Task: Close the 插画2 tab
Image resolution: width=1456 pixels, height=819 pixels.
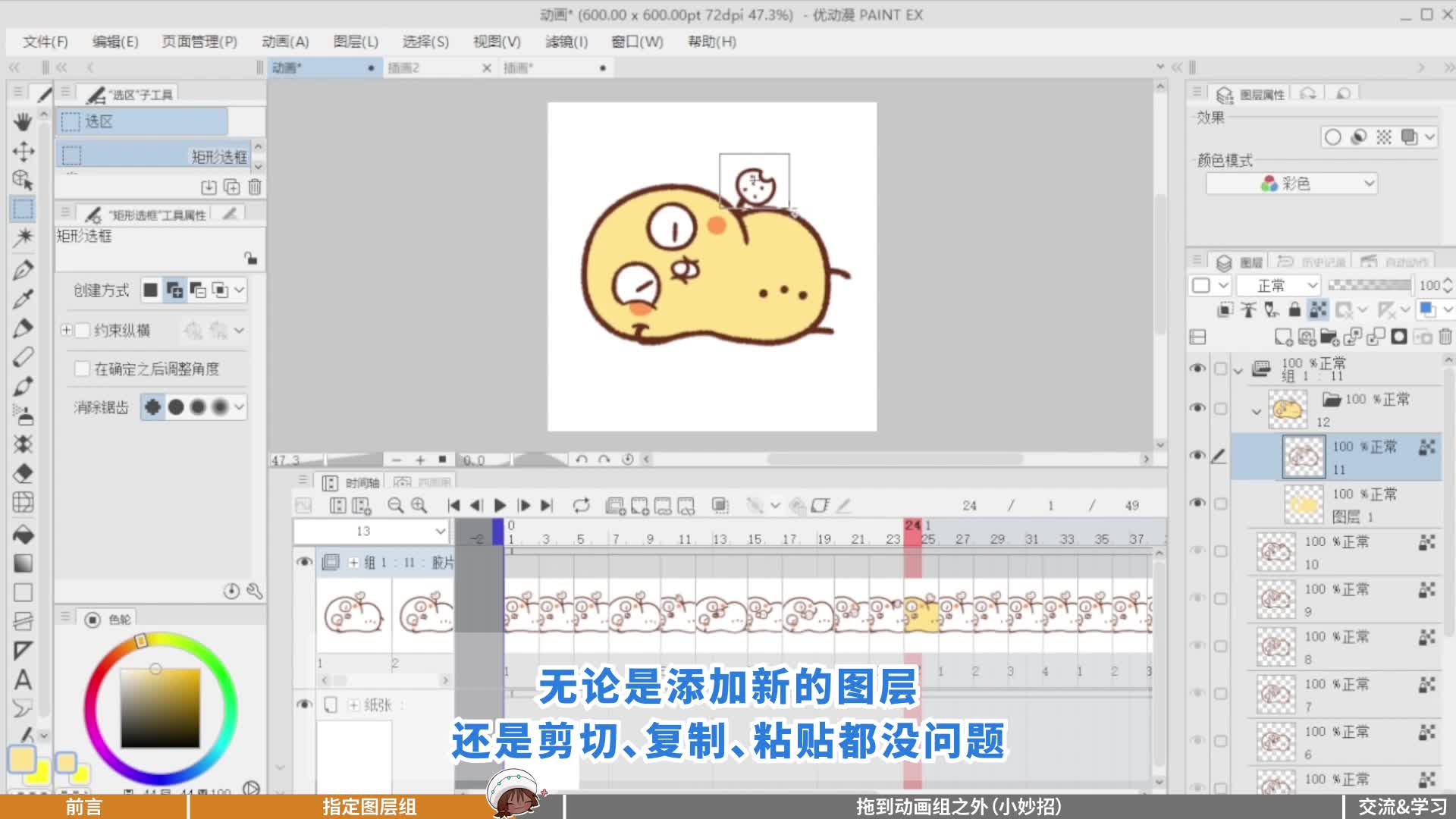Action: point(487,68)
